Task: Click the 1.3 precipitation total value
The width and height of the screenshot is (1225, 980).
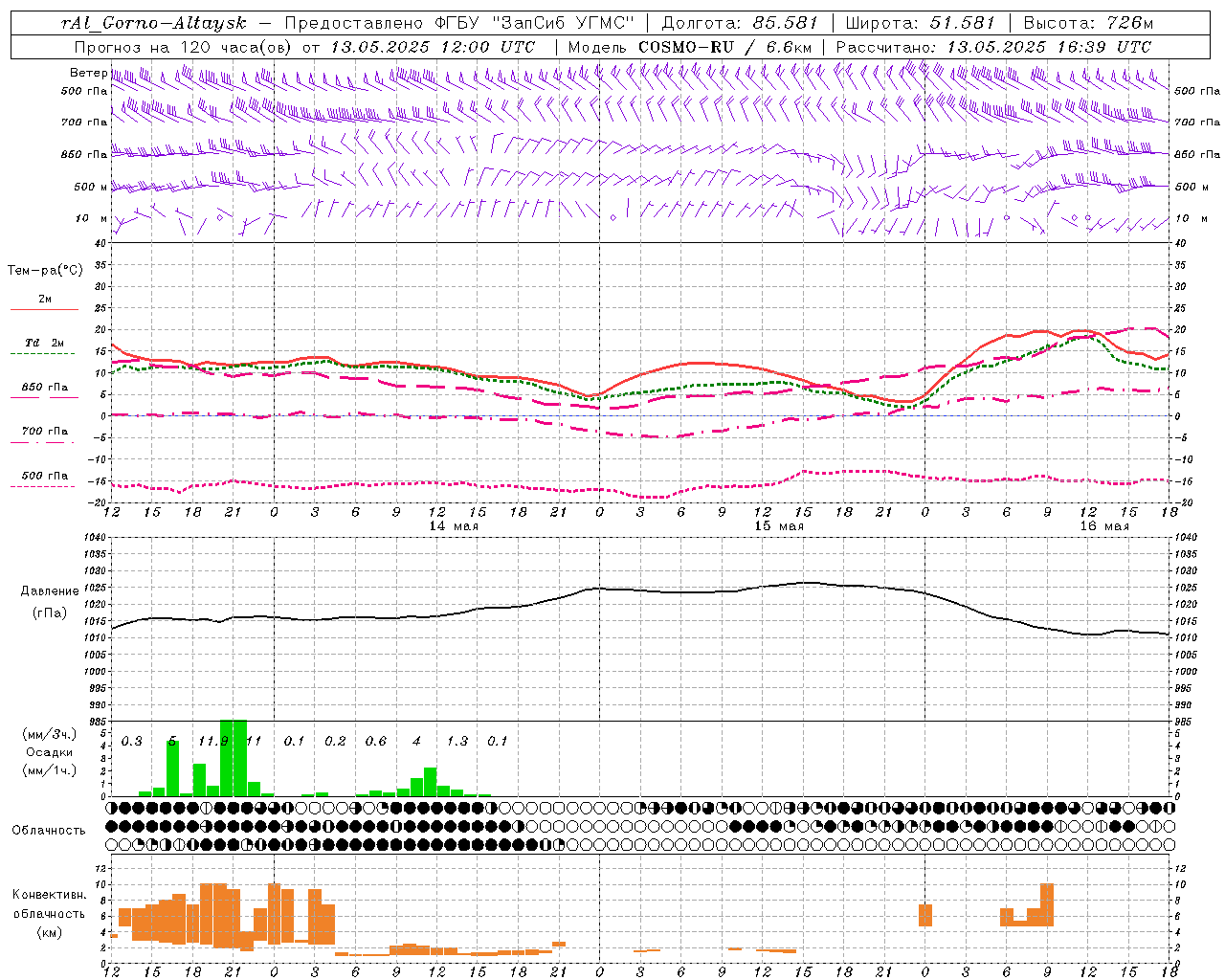Action: (457, 742)
